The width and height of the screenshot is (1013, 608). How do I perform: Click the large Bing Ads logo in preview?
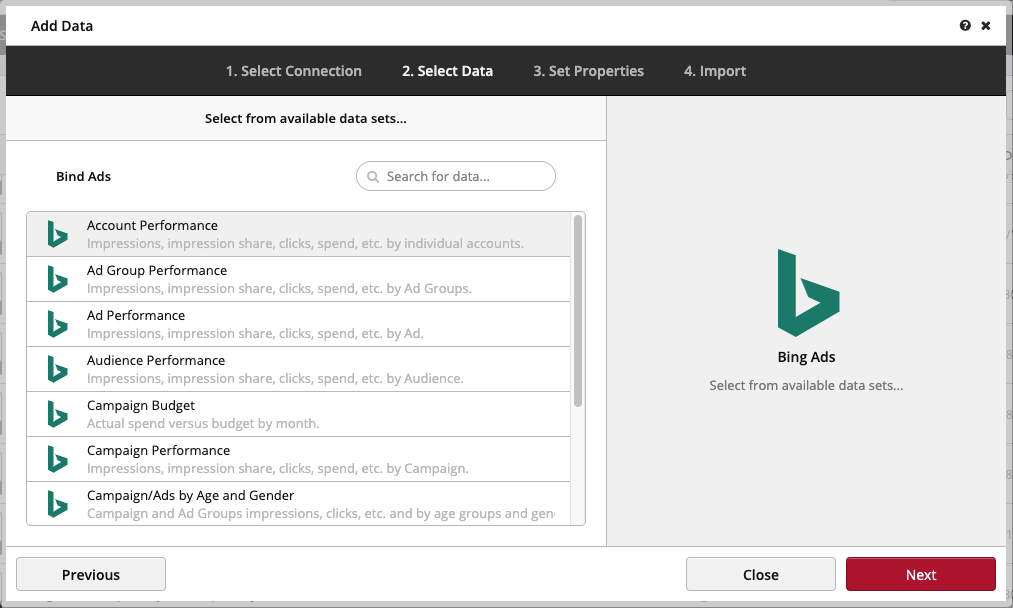click(x=808, y=293)
